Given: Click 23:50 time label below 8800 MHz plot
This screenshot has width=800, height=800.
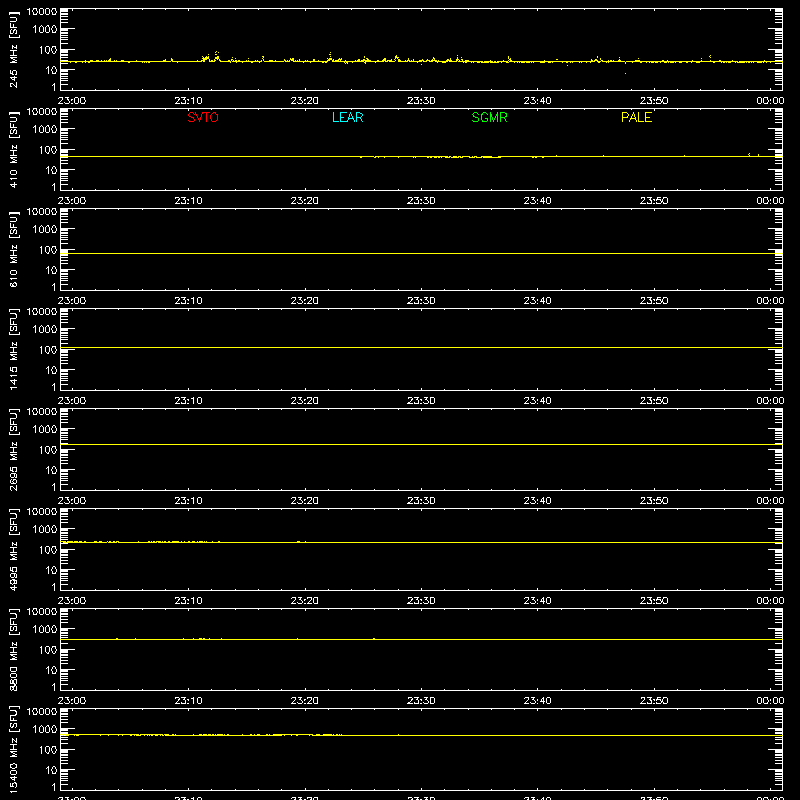Looking at the screenshot, I should [654, 701].
